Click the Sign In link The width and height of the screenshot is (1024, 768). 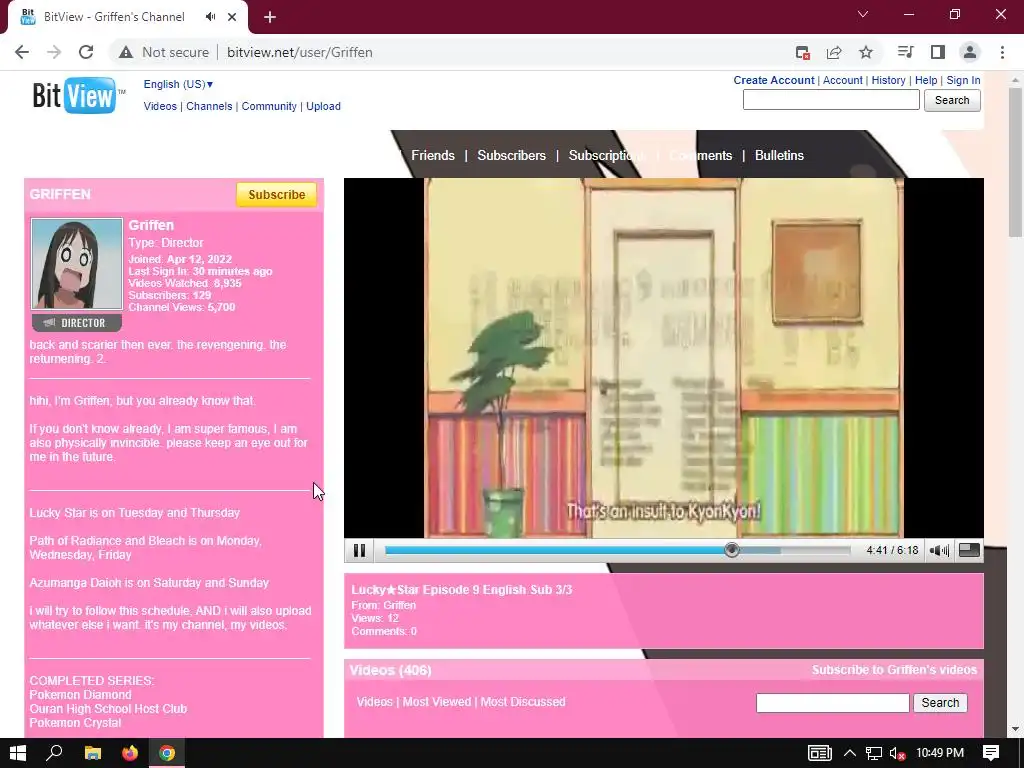963,80
